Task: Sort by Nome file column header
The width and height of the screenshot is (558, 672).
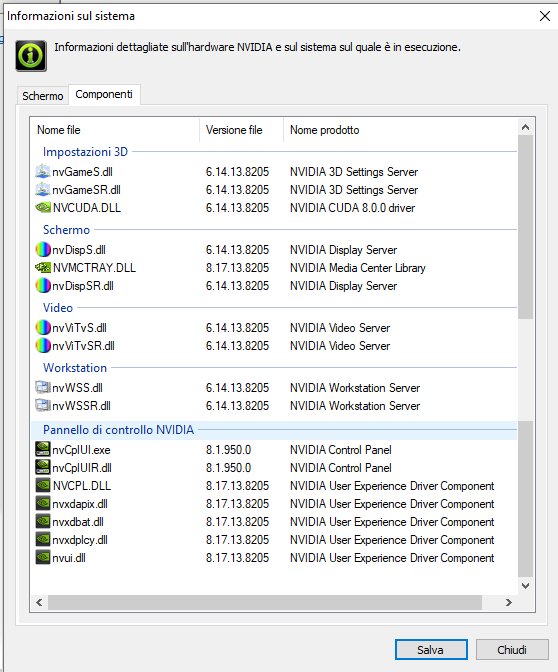Action: [115, 129]
